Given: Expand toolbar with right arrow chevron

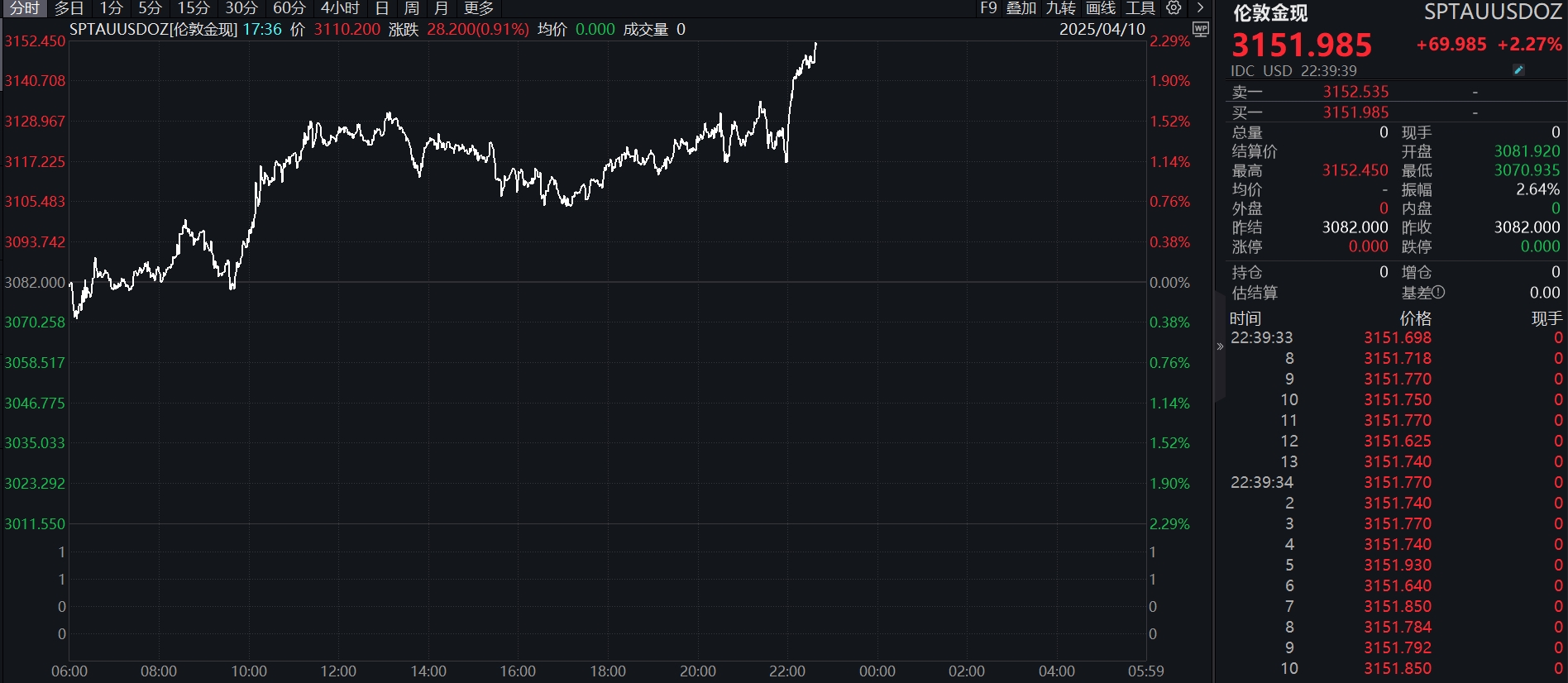Looking at the screenshot, I should click(1200, 8).
